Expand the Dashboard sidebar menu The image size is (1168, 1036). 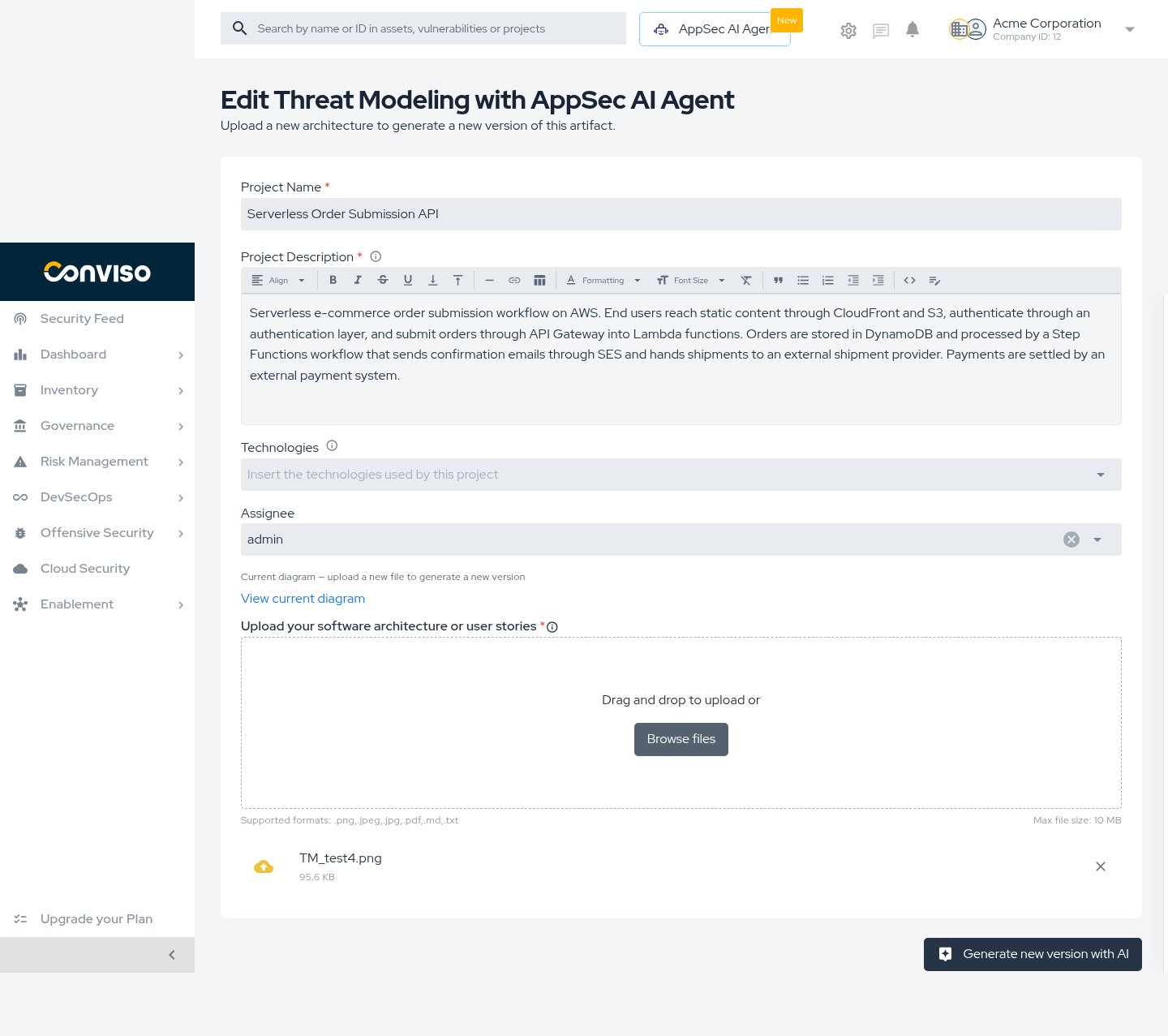[x=97, y=355]
